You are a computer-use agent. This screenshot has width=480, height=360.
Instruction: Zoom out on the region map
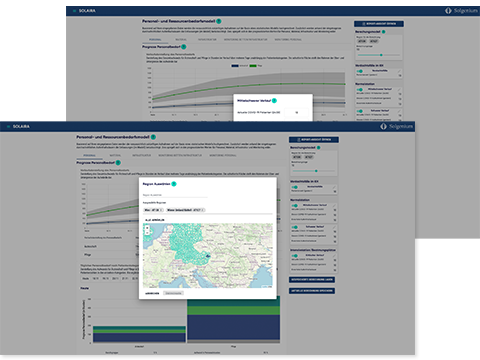point(147,232)
